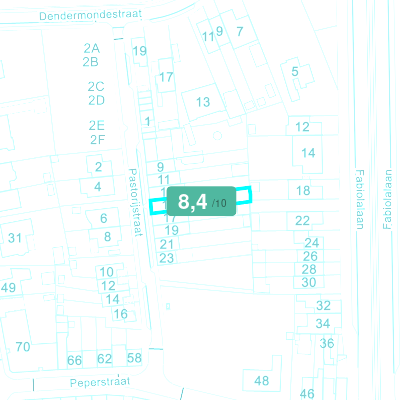This screenshot has width=400, height=400.
Task: Select building number 7 at top
Action: point(240,31)
